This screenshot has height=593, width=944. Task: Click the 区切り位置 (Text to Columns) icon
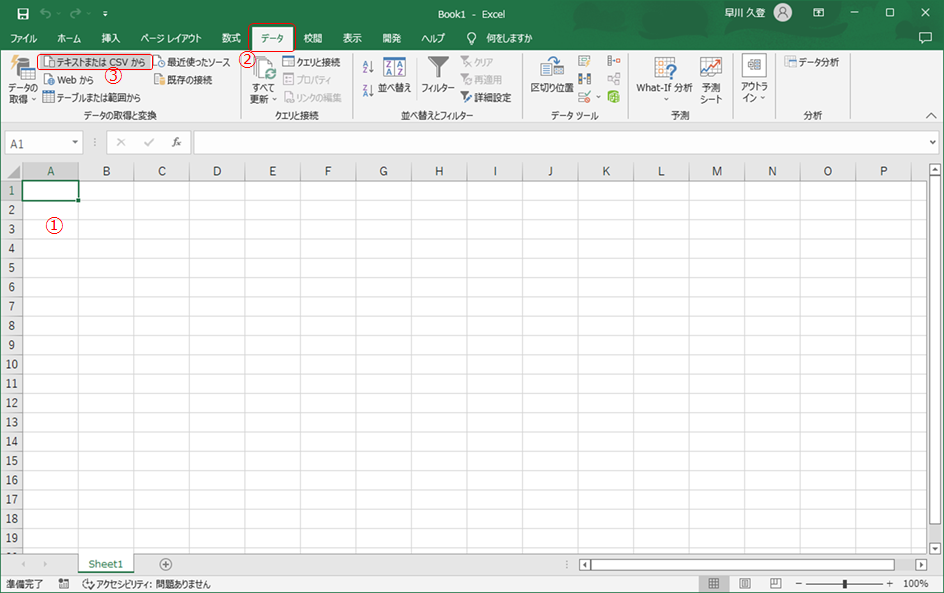[x=551, y=69]
